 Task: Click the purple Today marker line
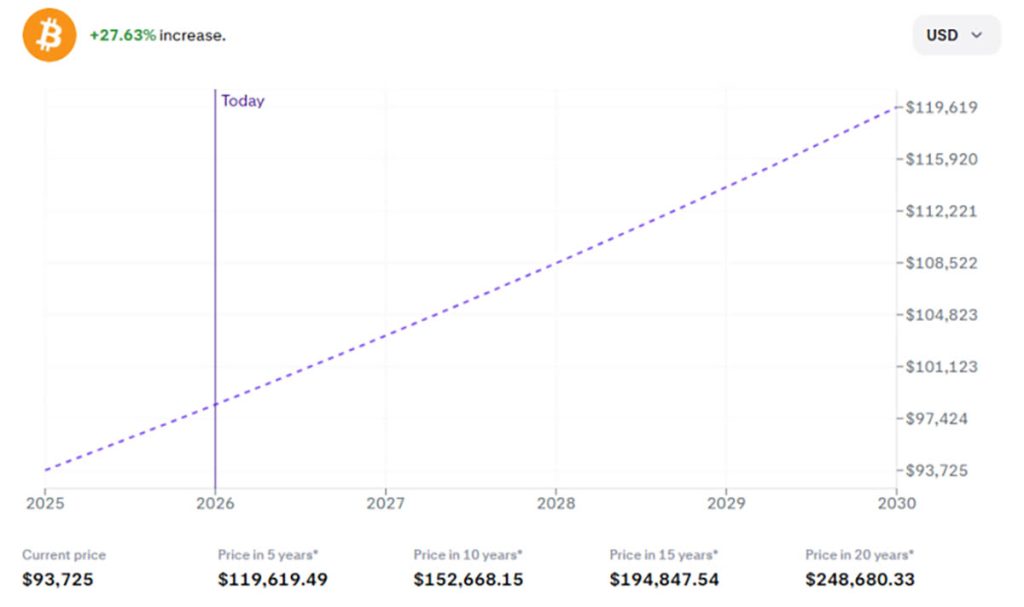pyautogui.click(x=215, y=300)
